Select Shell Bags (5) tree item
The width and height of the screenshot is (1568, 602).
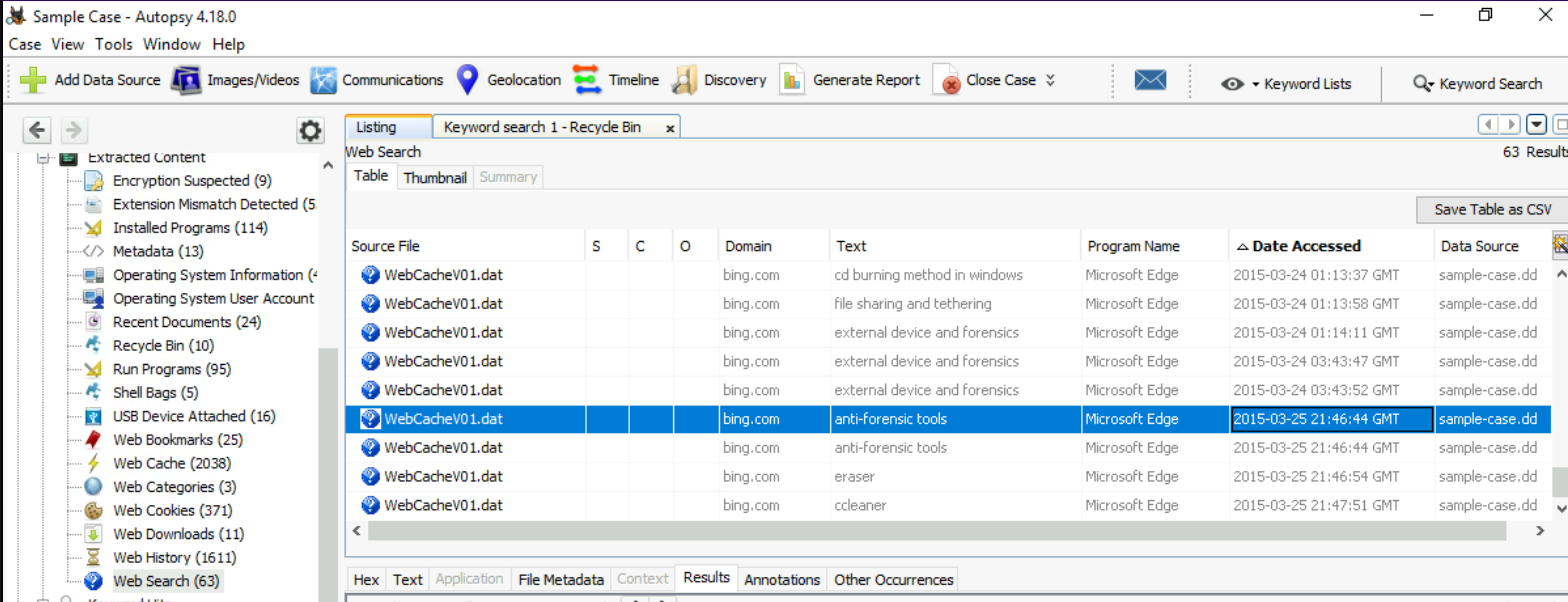pos(155,393)
